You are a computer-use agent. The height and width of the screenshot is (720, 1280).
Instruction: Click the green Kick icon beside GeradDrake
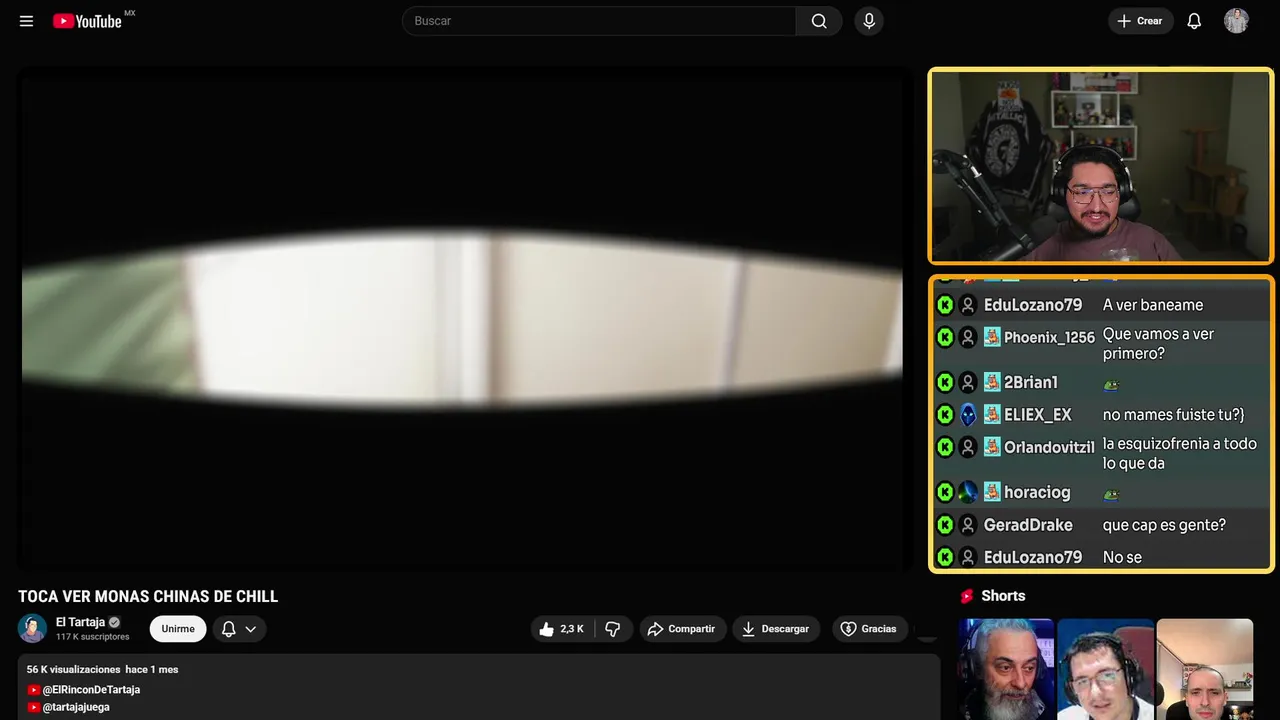(945, 525)
